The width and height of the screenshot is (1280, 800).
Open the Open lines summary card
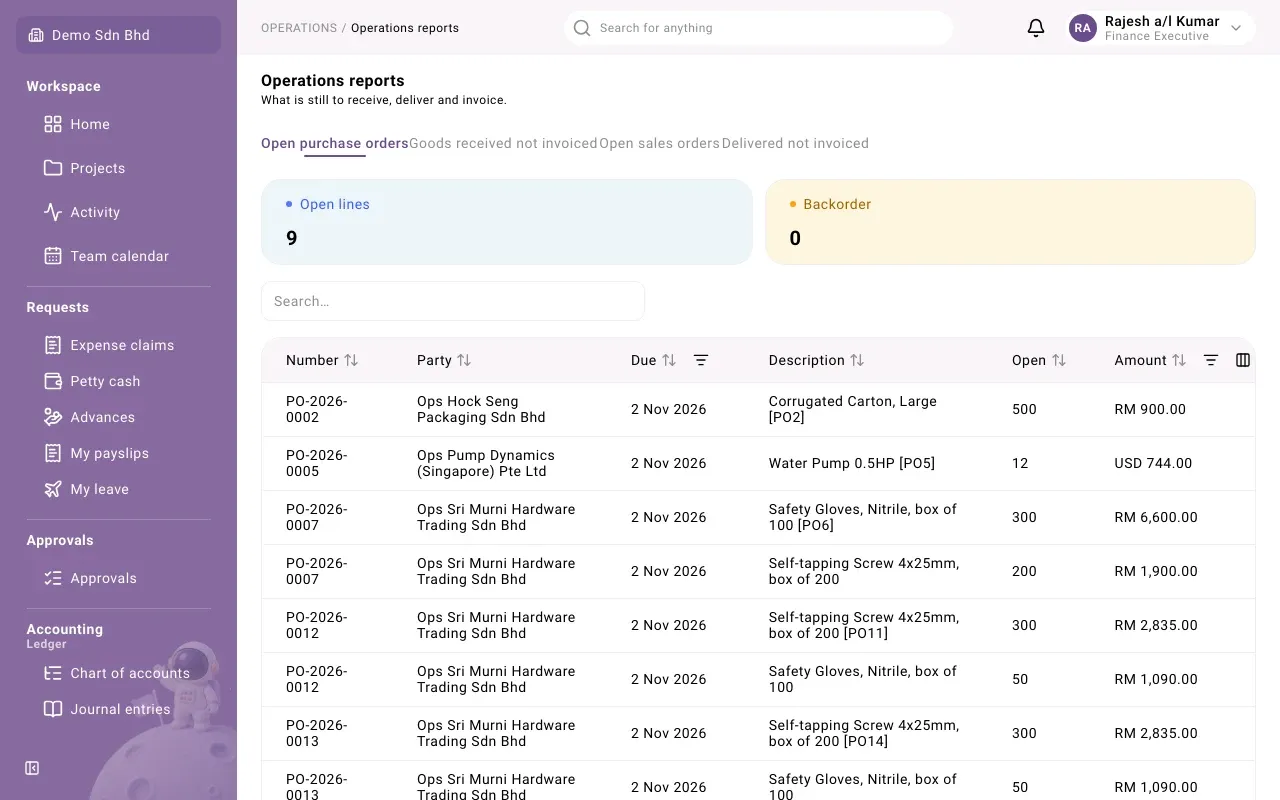[506, 222]
